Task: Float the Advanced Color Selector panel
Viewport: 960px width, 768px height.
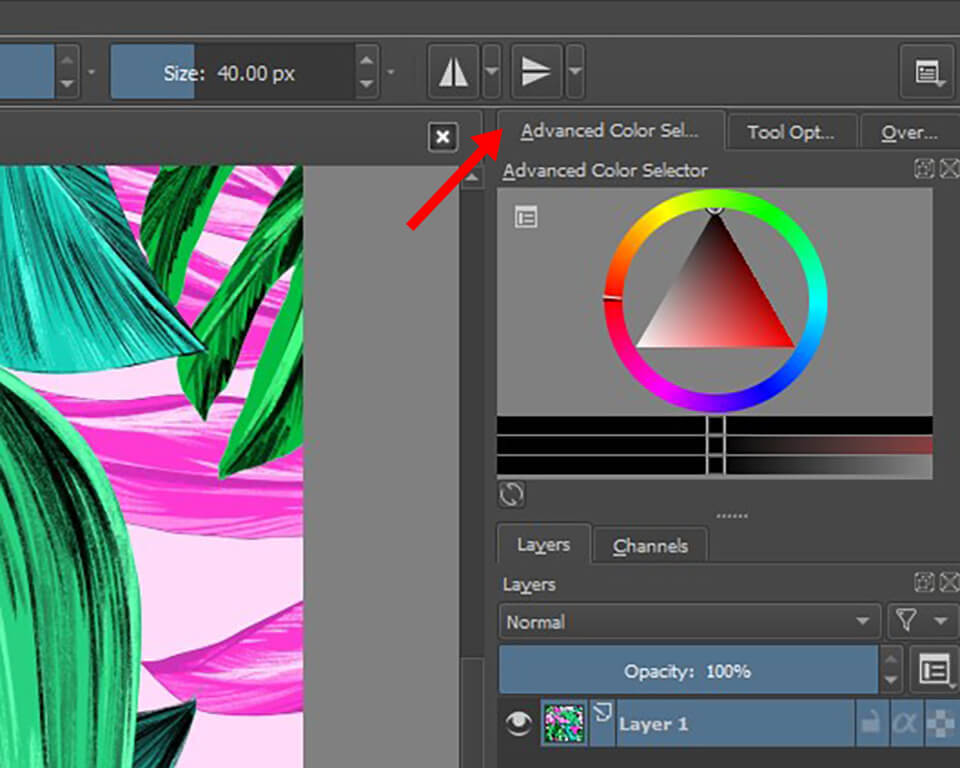Action: (924, 169)
